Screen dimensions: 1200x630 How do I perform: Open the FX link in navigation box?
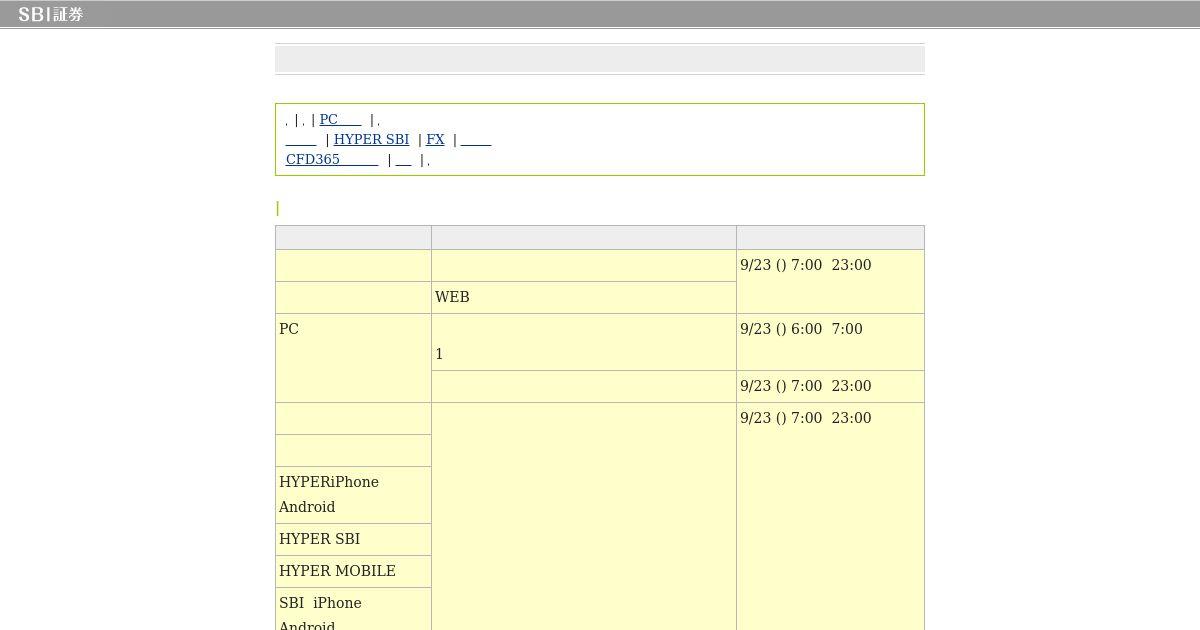pyautogui.click(x=435, y=139)
